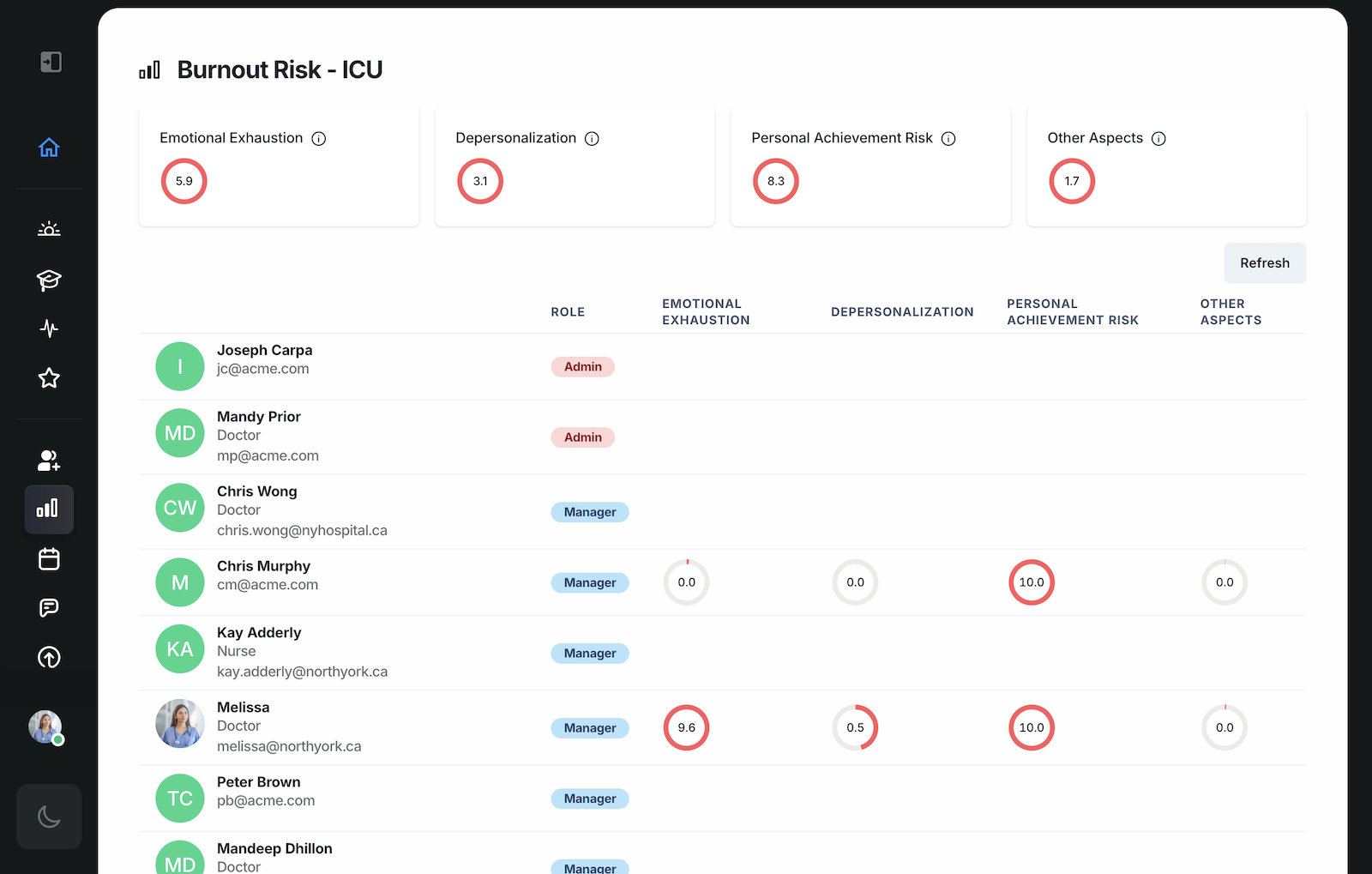Click Mandy Prior's Admin badge
The image size is (1372, 874).
pyautogui.click(x=582, y=437)
